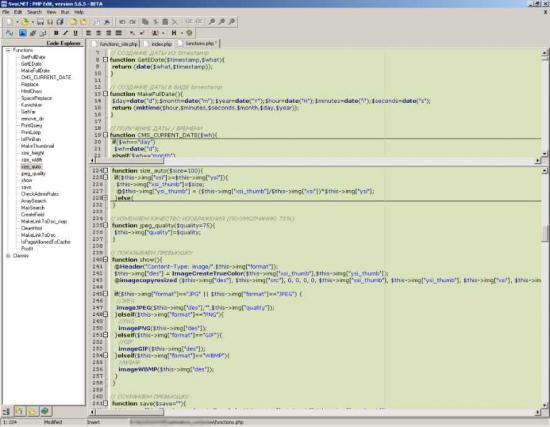Click the Modified status bar indicator
The height and width of the screenshot is (427, 550).
click(x=53, y=422)
